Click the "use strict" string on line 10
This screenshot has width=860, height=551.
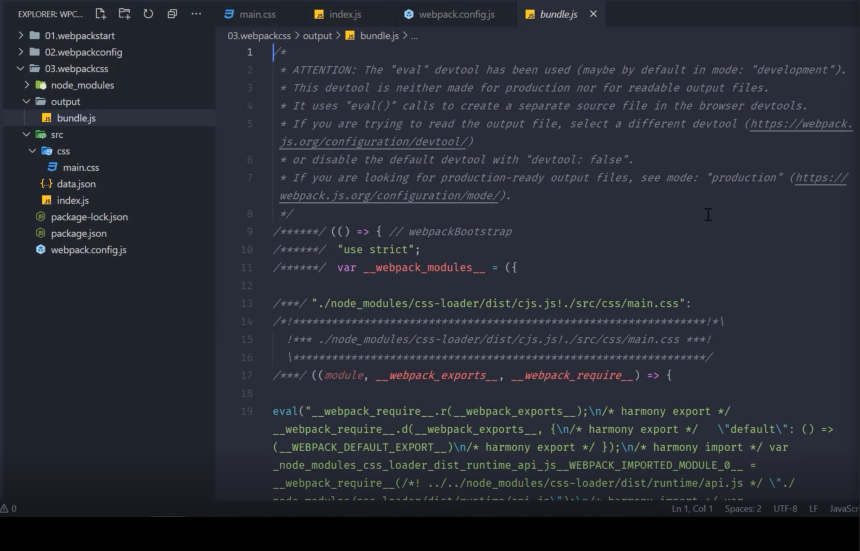[376, 249]
